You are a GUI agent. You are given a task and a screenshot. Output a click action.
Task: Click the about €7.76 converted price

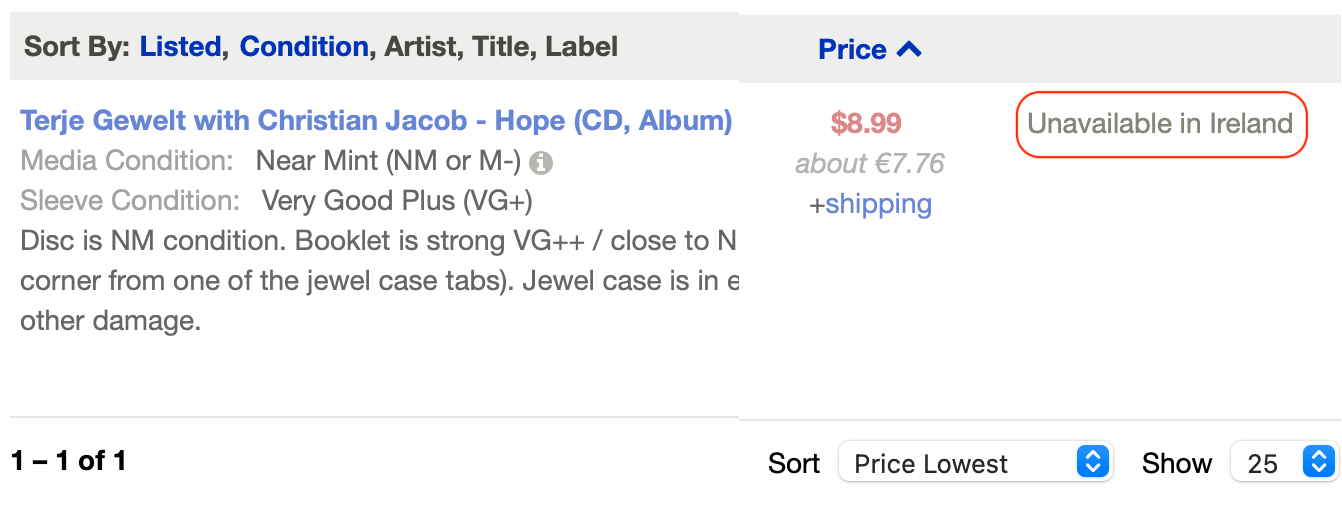pos(870,163)
